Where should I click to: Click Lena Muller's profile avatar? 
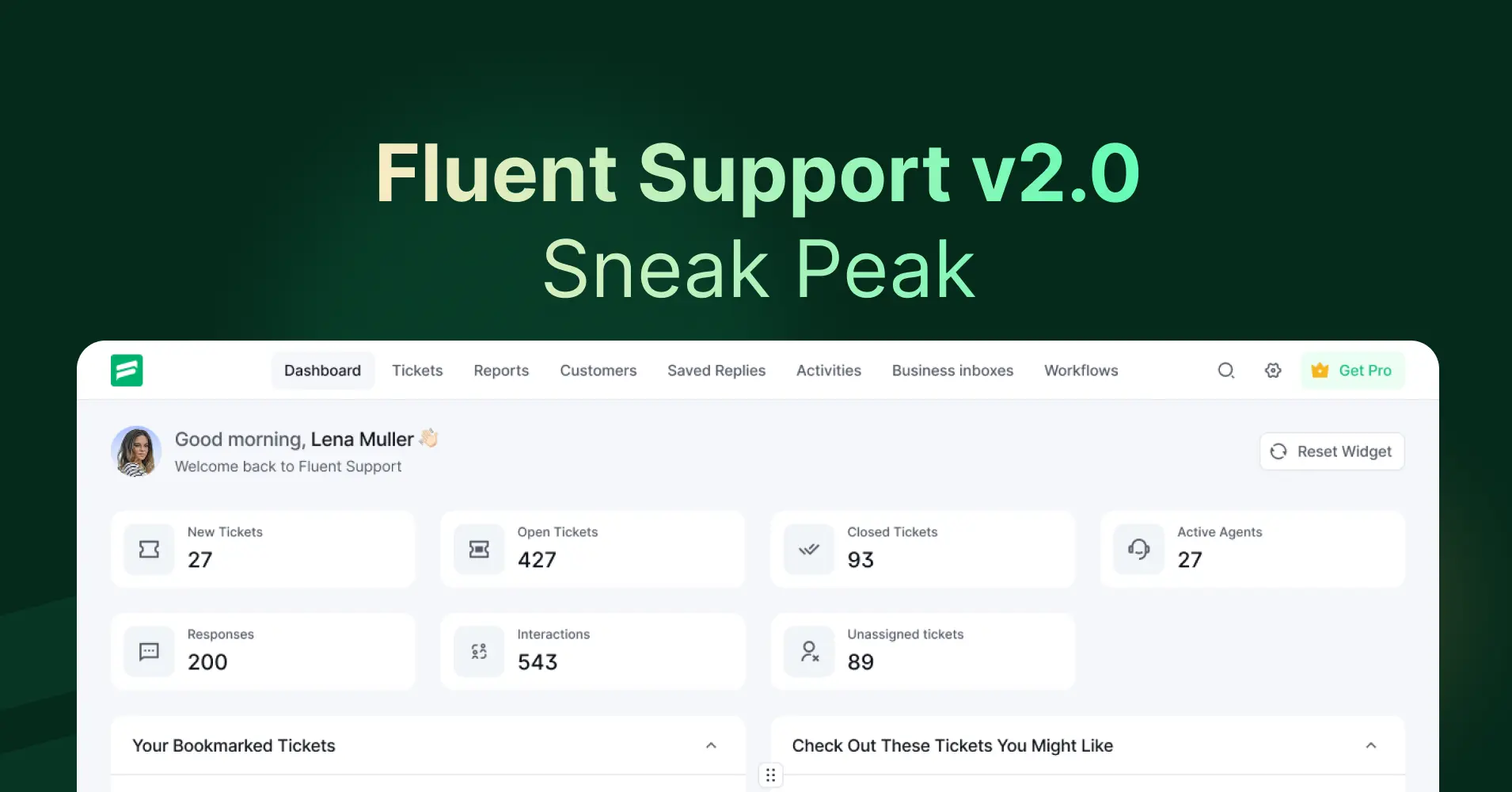[136, 451]
